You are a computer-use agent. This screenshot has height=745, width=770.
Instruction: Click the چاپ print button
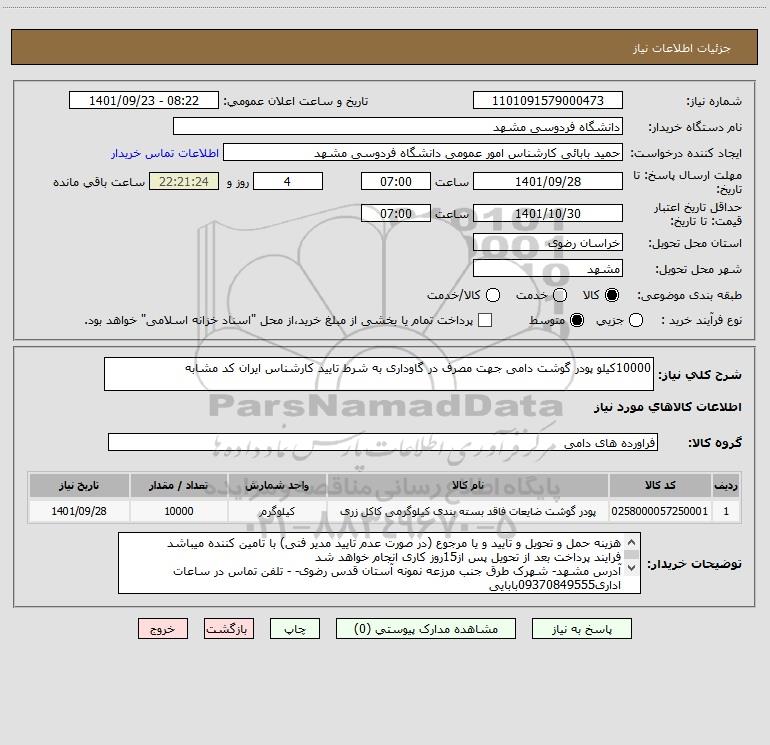pyautogui.click(x=295, y=629)
